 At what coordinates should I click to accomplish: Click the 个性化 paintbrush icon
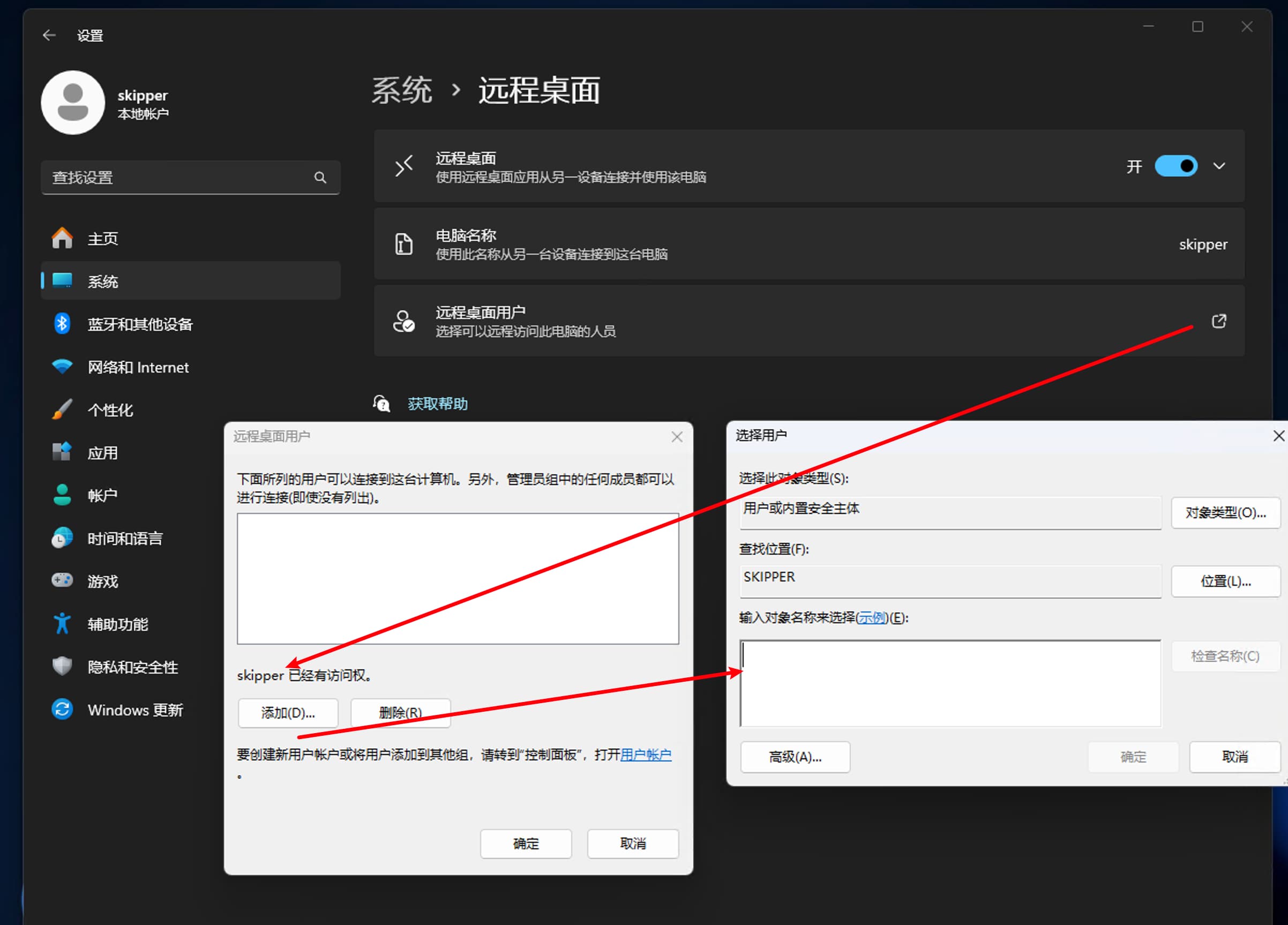tap(62, 409)
